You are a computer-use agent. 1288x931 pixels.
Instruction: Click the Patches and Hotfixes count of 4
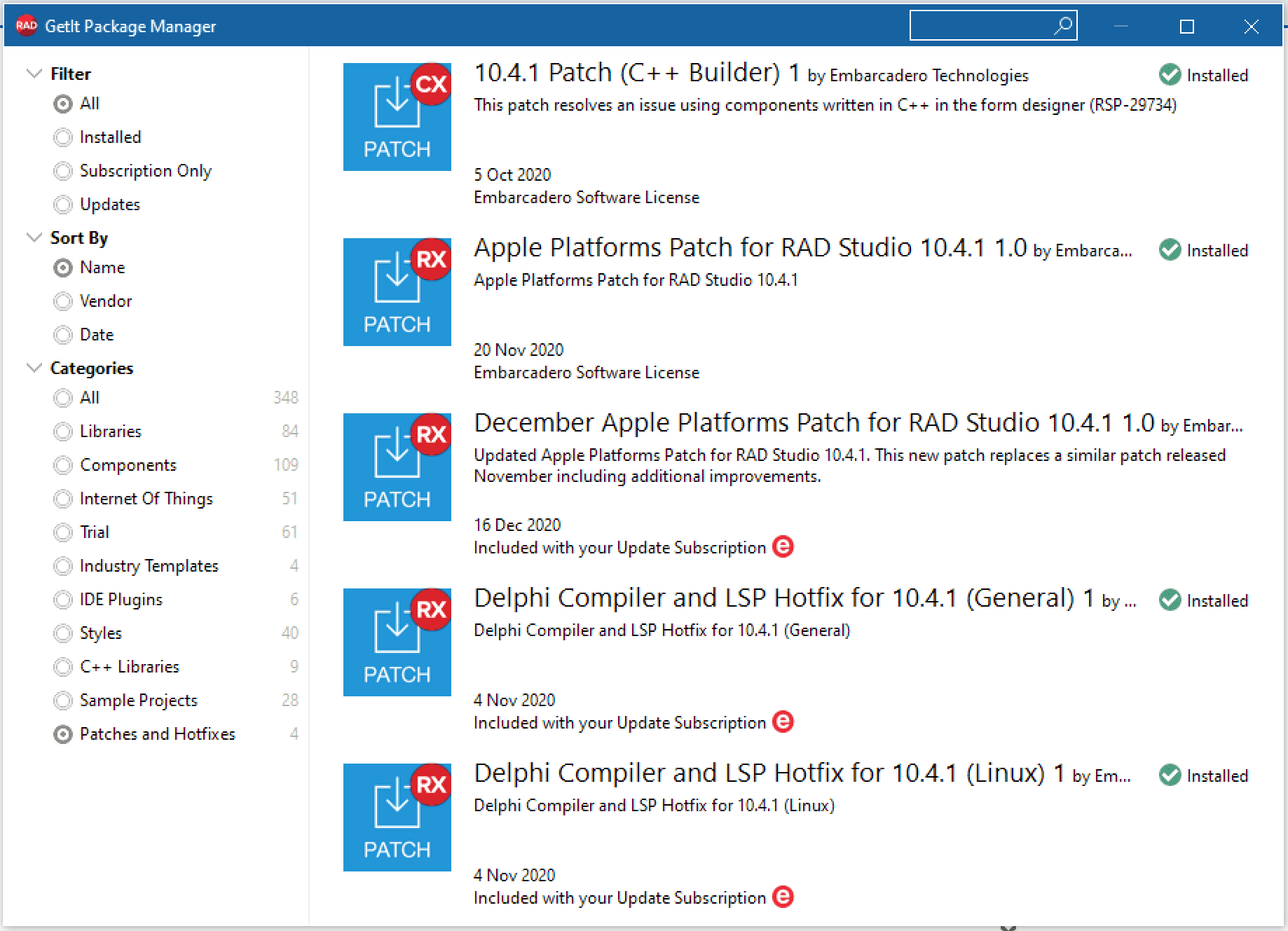[294, 734]
